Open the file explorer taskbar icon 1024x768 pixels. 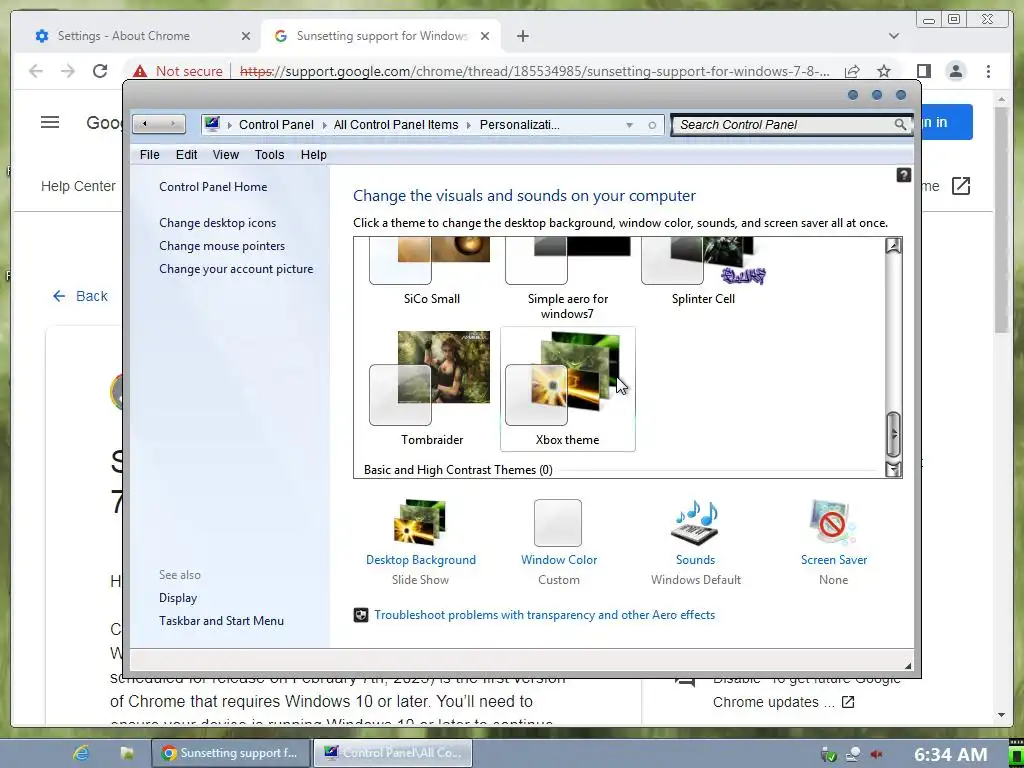pyautogui.click(x=126, y=753)
